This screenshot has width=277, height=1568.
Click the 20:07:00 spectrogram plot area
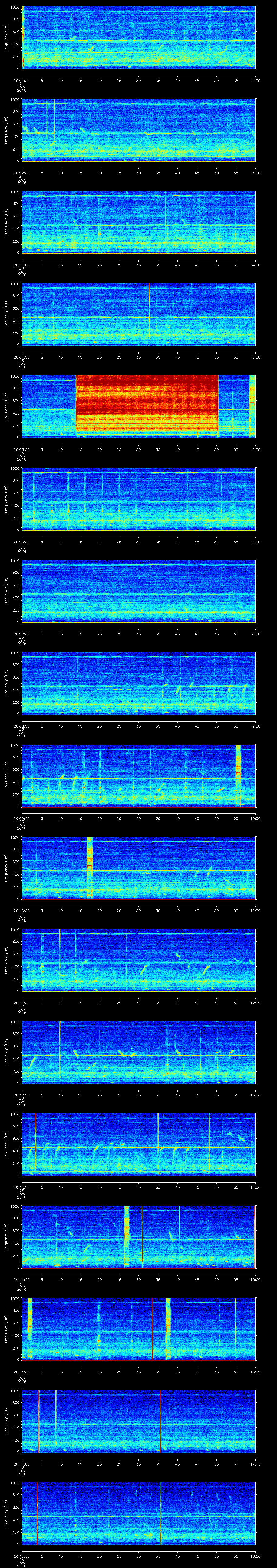coord(138,591)
